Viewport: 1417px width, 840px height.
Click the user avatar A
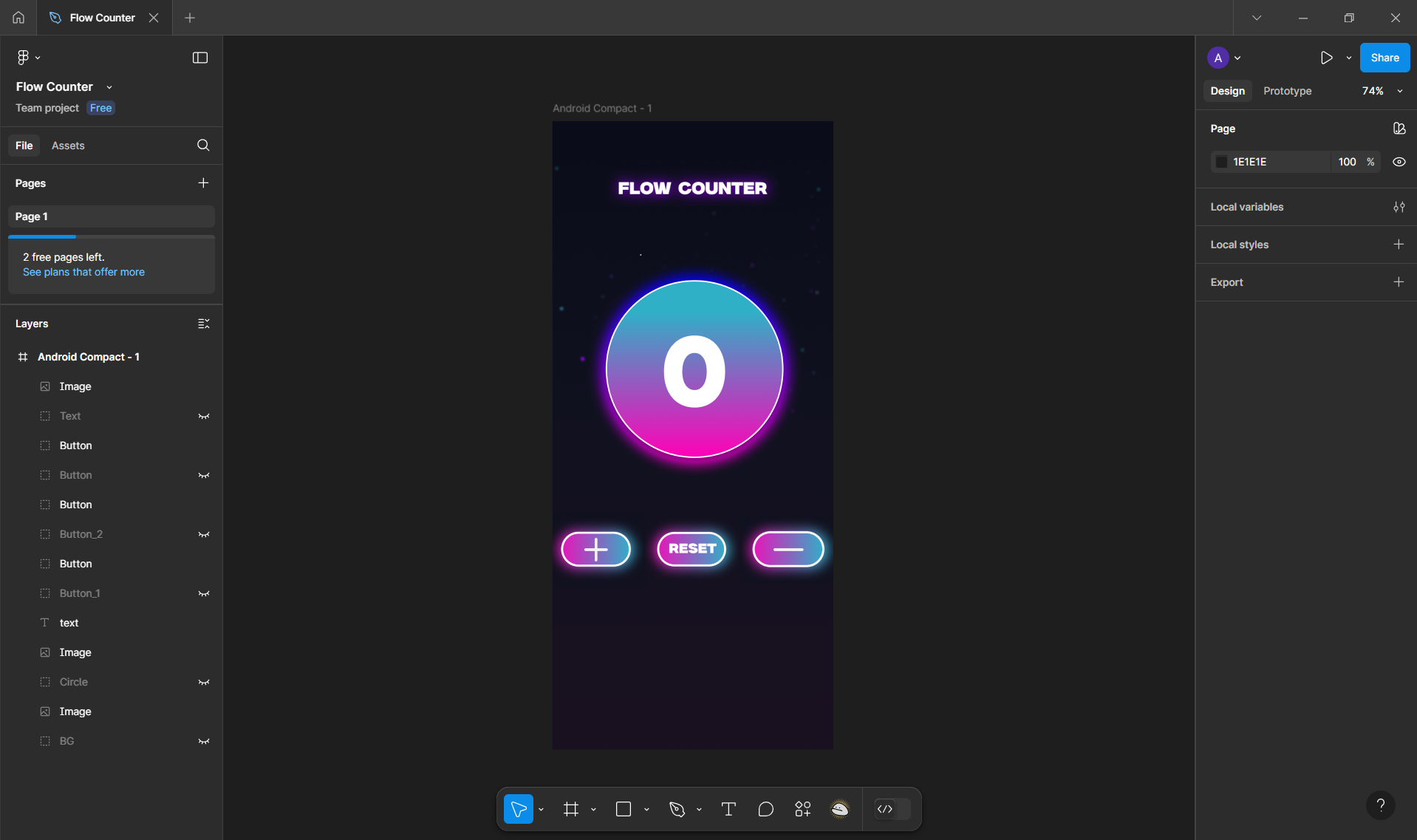1218,58
